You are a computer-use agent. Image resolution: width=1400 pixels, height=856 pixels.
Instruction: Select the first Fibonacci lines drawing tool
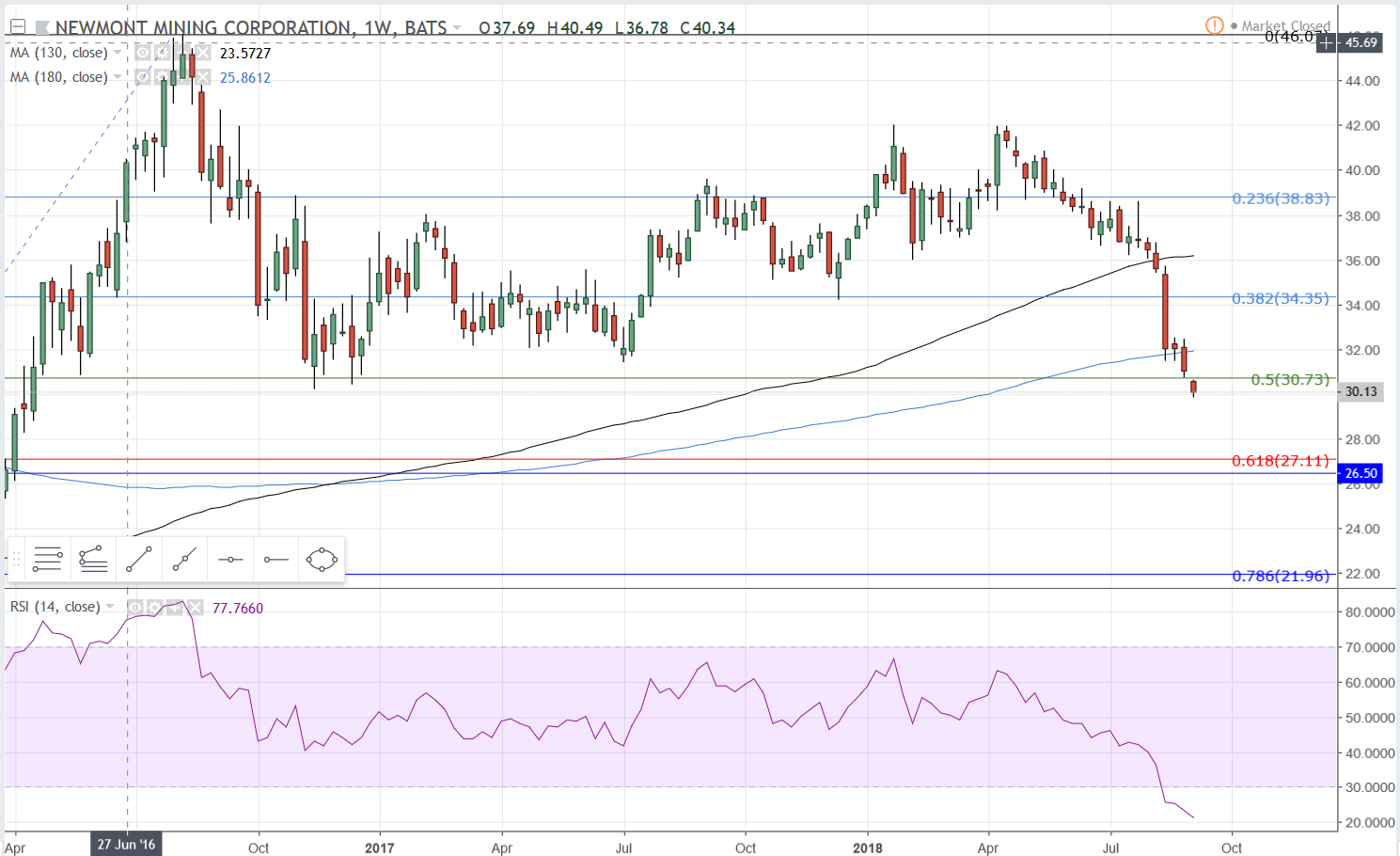pyautogui.click(x=48, y=560)
